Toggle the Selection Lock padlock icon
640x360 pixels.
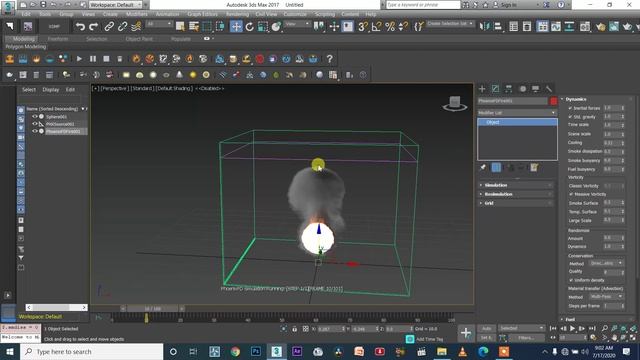point(294,329)
